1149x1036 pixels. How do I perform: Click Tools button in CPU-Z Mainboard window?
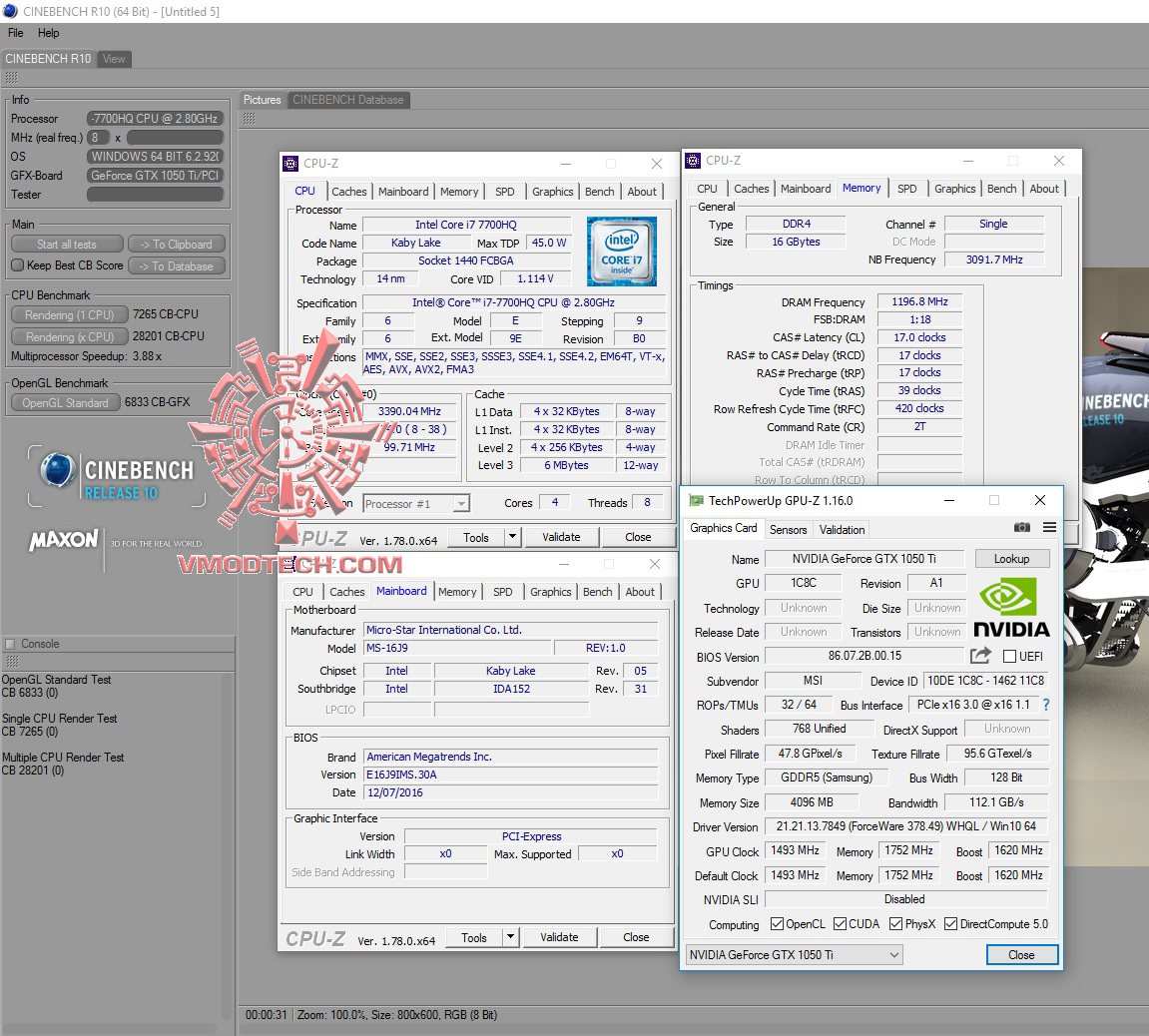point(474,937)
